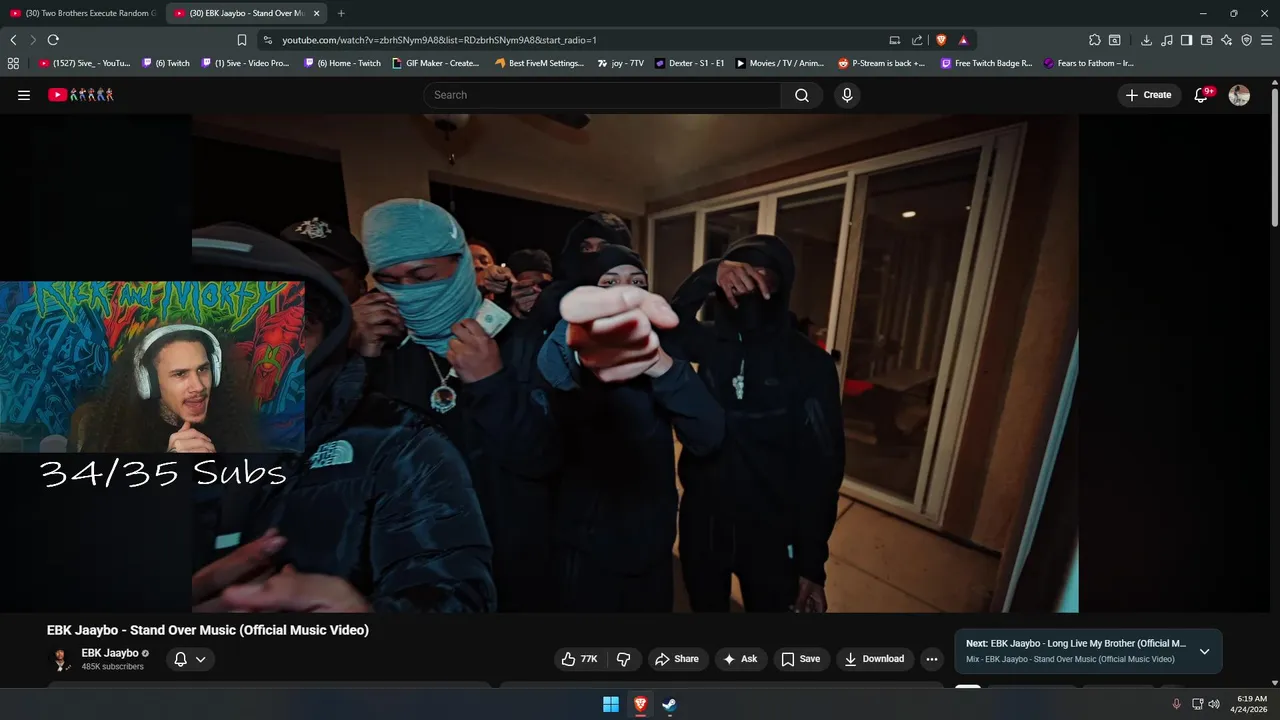
Task: Open browser downloads icon
Action: pyautogui.click(x=1146, y=40)
